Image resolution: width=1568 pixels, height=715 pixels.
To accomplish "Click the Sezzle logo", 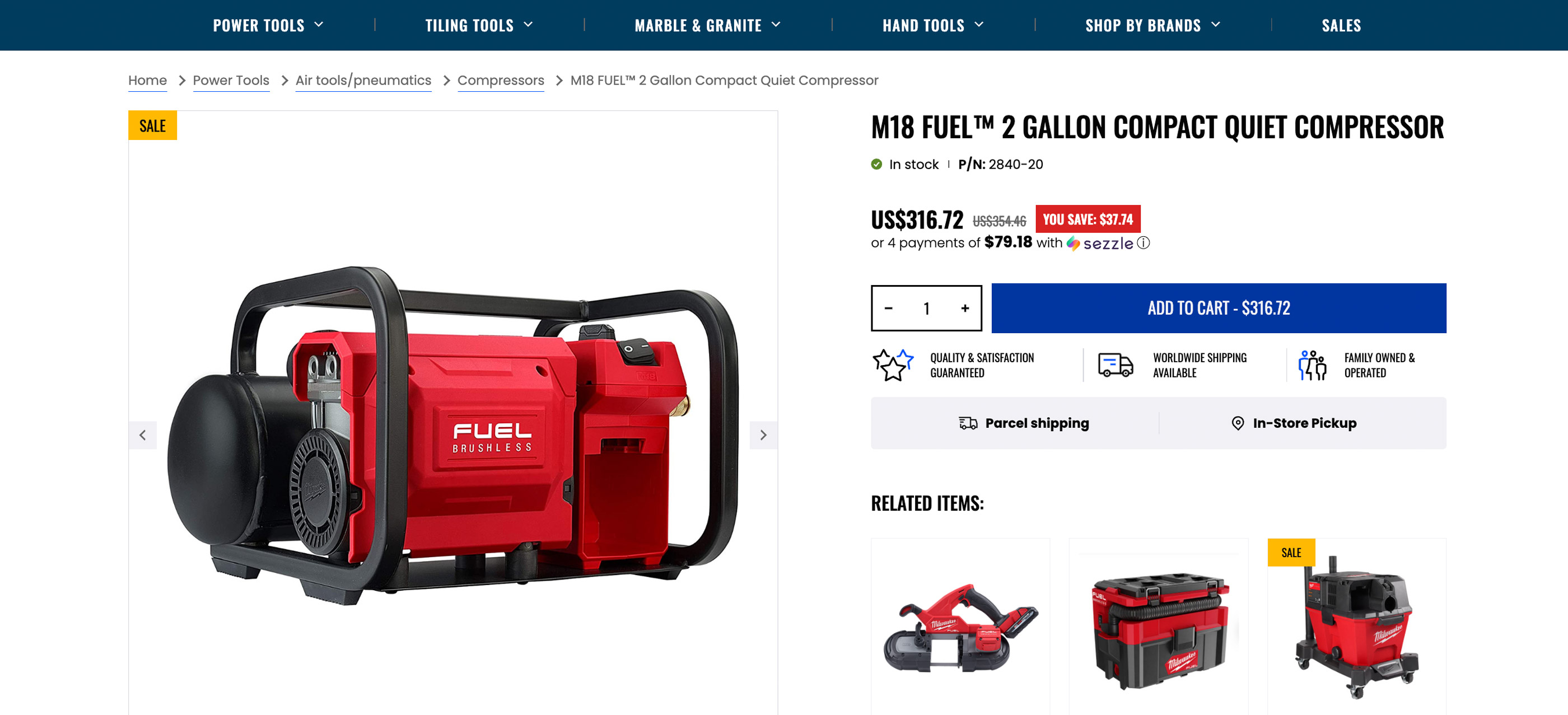I will click(1100, 244).
